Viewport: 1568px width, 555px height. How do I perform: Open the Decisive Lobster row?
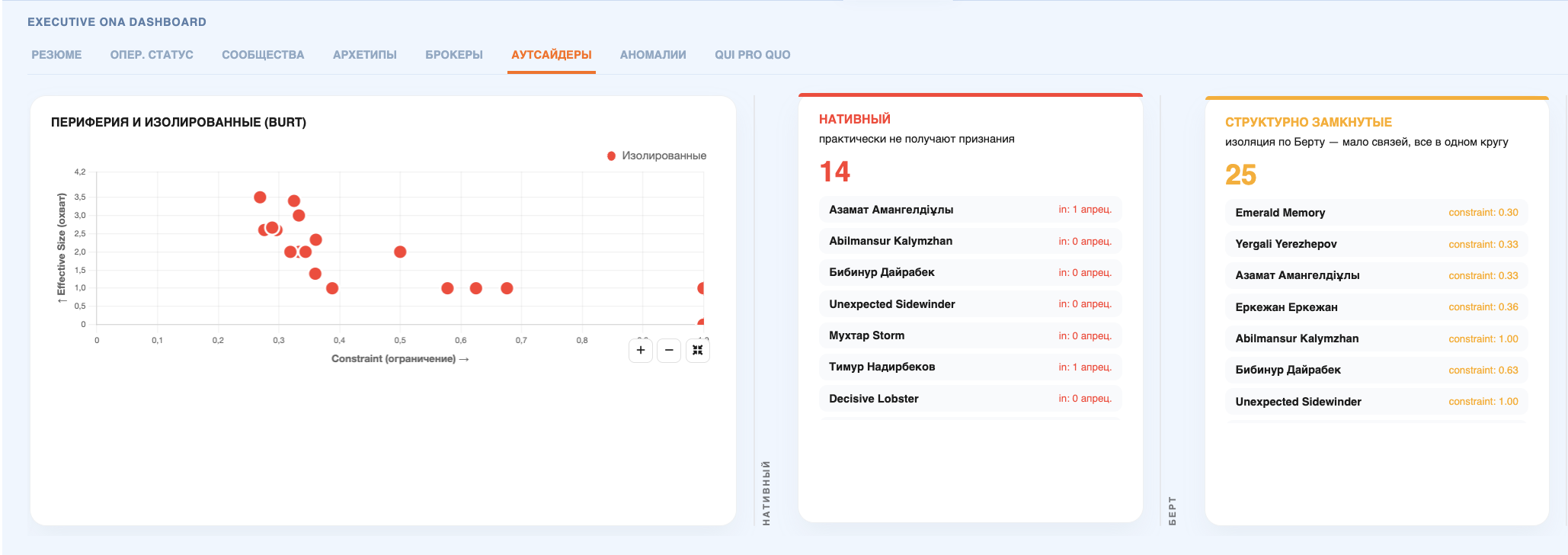coord(970,399)
